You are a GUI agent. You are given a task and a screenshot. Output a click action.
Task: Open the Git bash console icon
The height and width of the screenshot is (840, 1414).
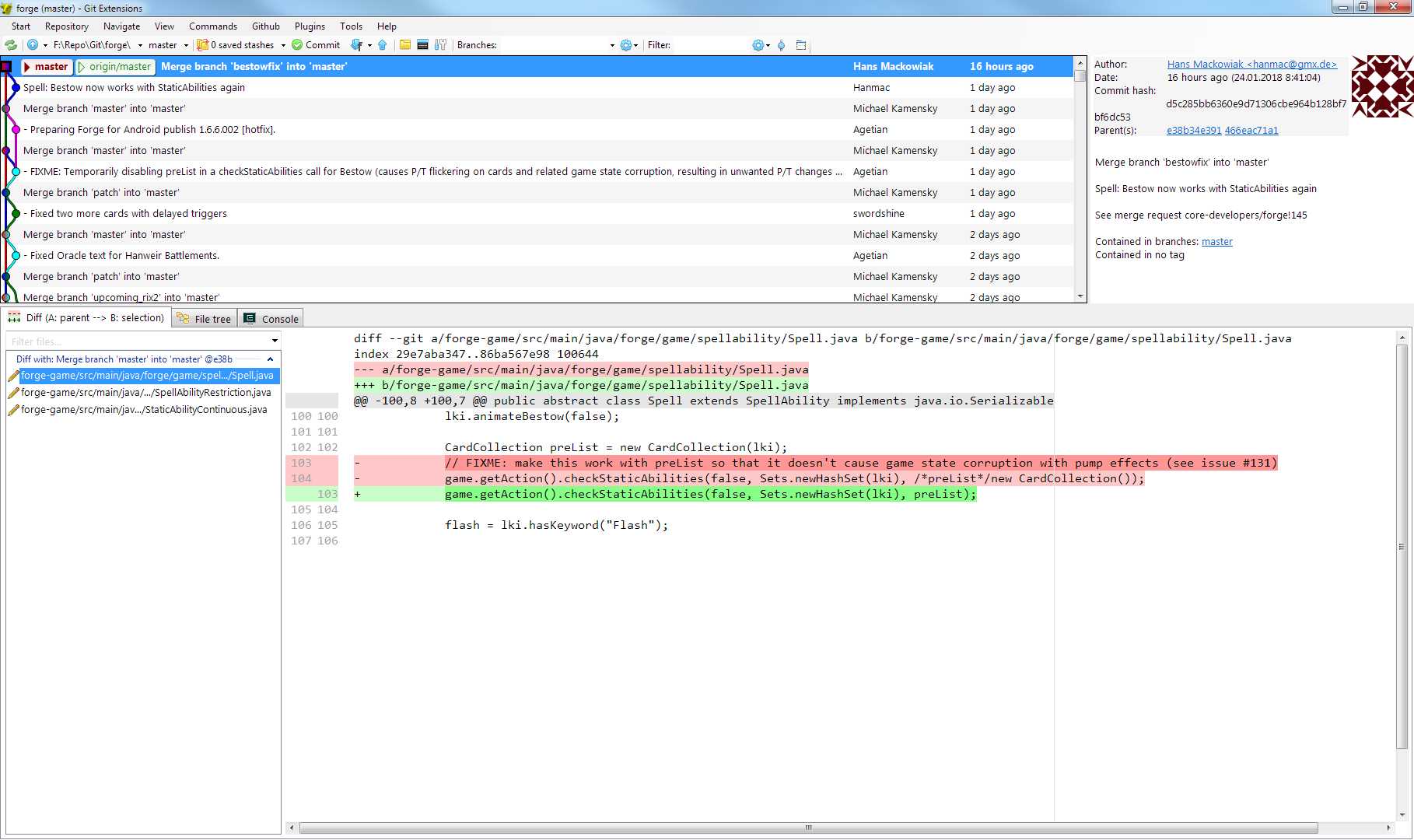coord(422,45)
